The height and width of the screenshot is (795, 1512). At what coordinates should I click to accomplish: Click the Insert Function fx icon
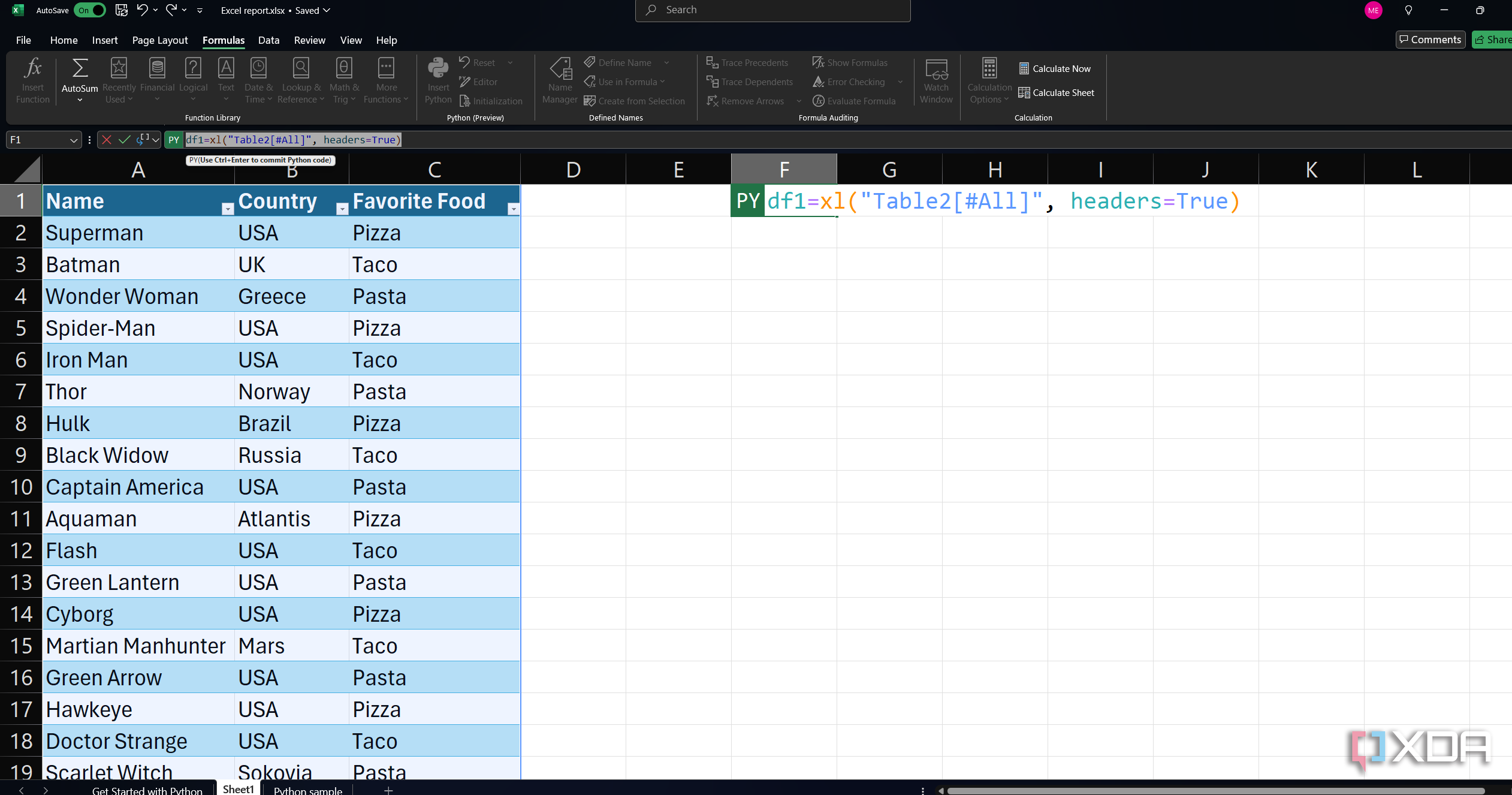point(32,68)
